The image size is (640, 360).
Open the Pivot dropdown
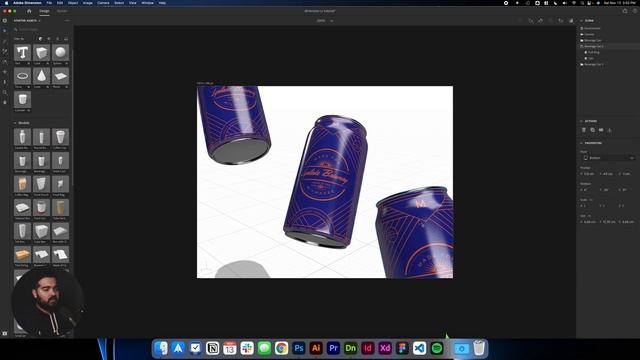tap(608, 158)
